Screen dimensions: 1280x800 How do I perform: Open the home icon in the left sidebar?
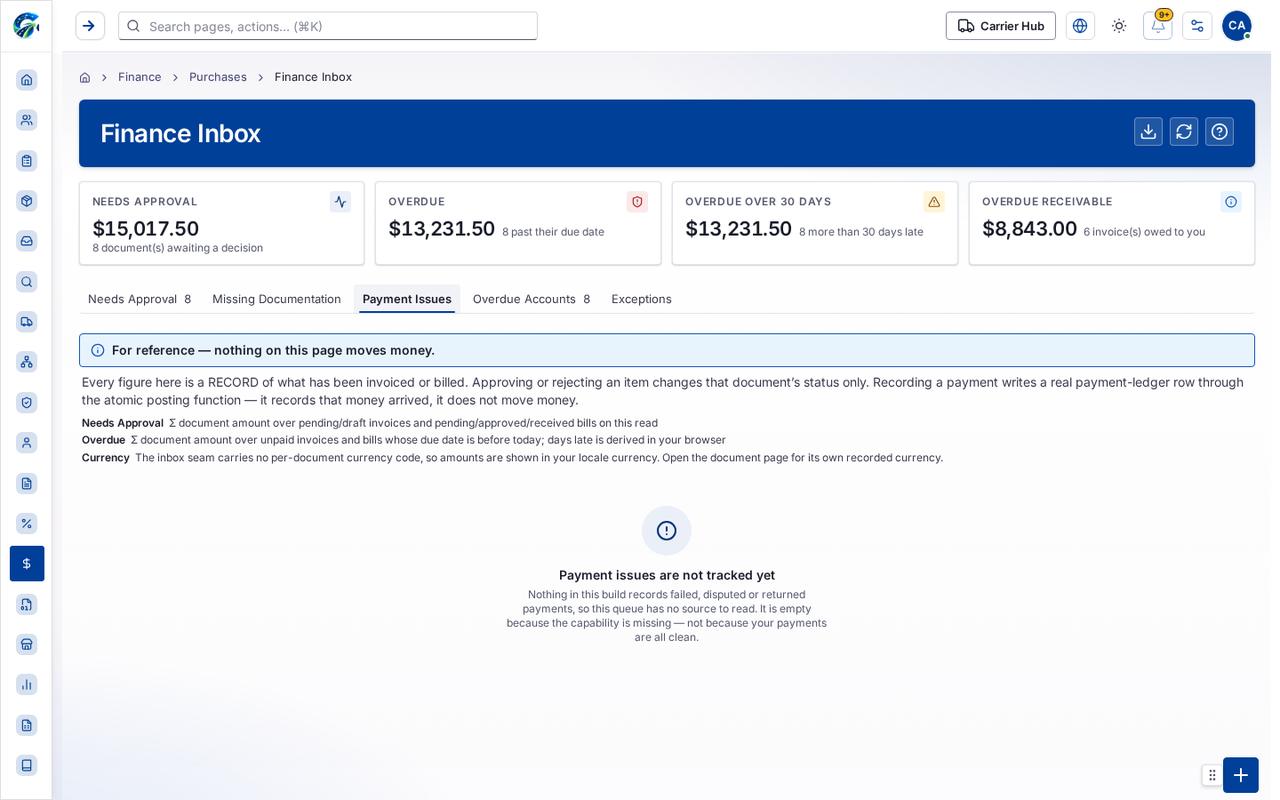[27, 80]
